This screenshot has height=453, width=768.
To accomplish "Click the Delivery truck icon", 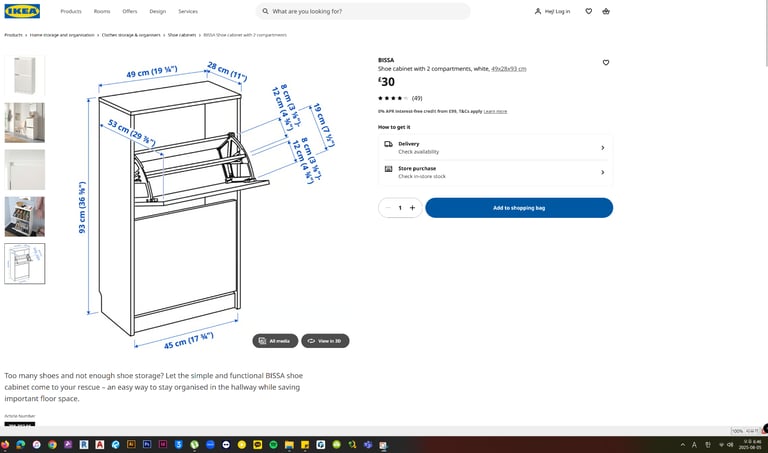I will 388,144.
